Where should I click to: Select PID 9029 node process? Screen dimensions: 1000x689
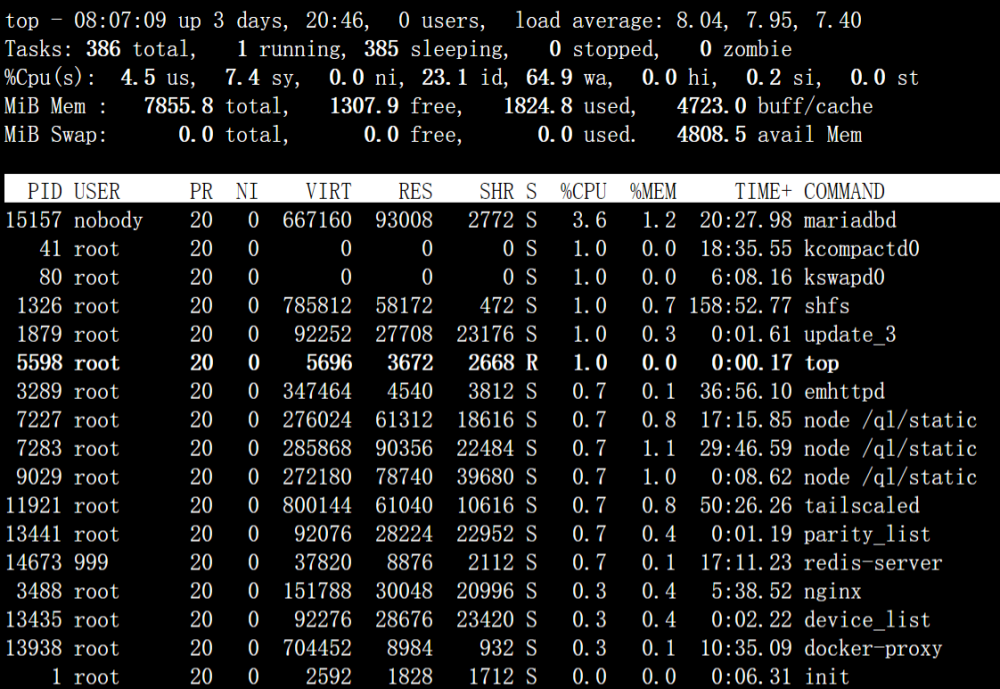point(39,477)
